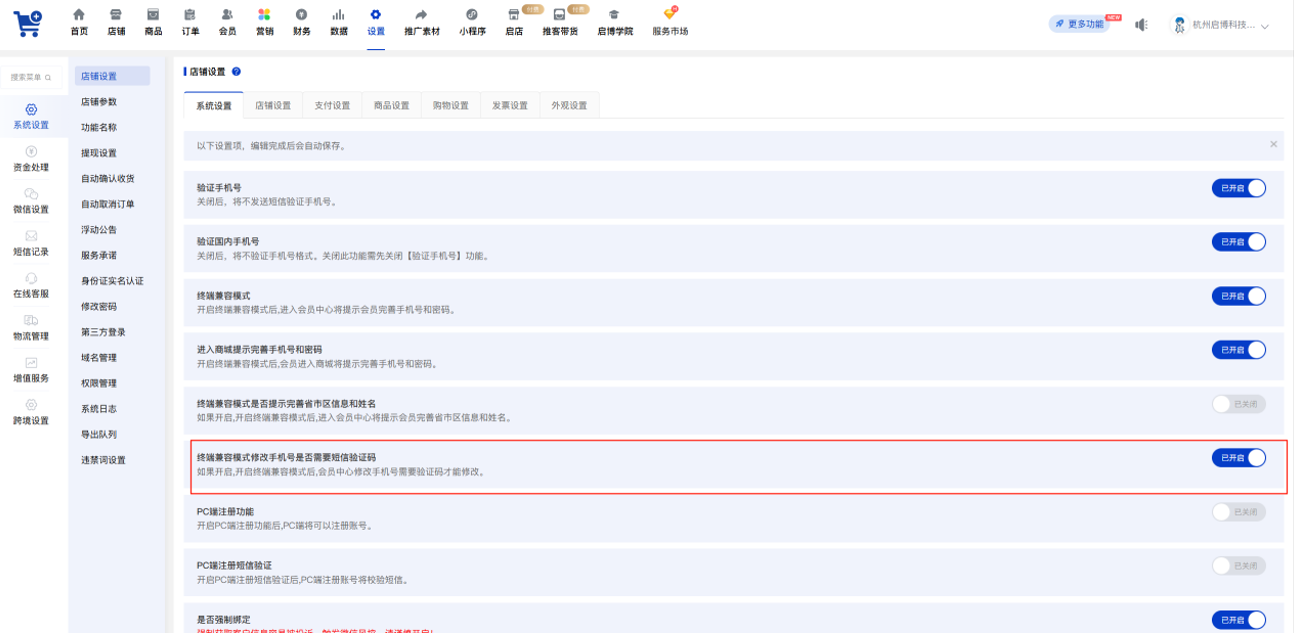Image resolution: width=1294 pixels, height=633 pixels.
Task: Toggle the 验证手机号 switch
Action: pyautogui.click(x=1239, y=187)
